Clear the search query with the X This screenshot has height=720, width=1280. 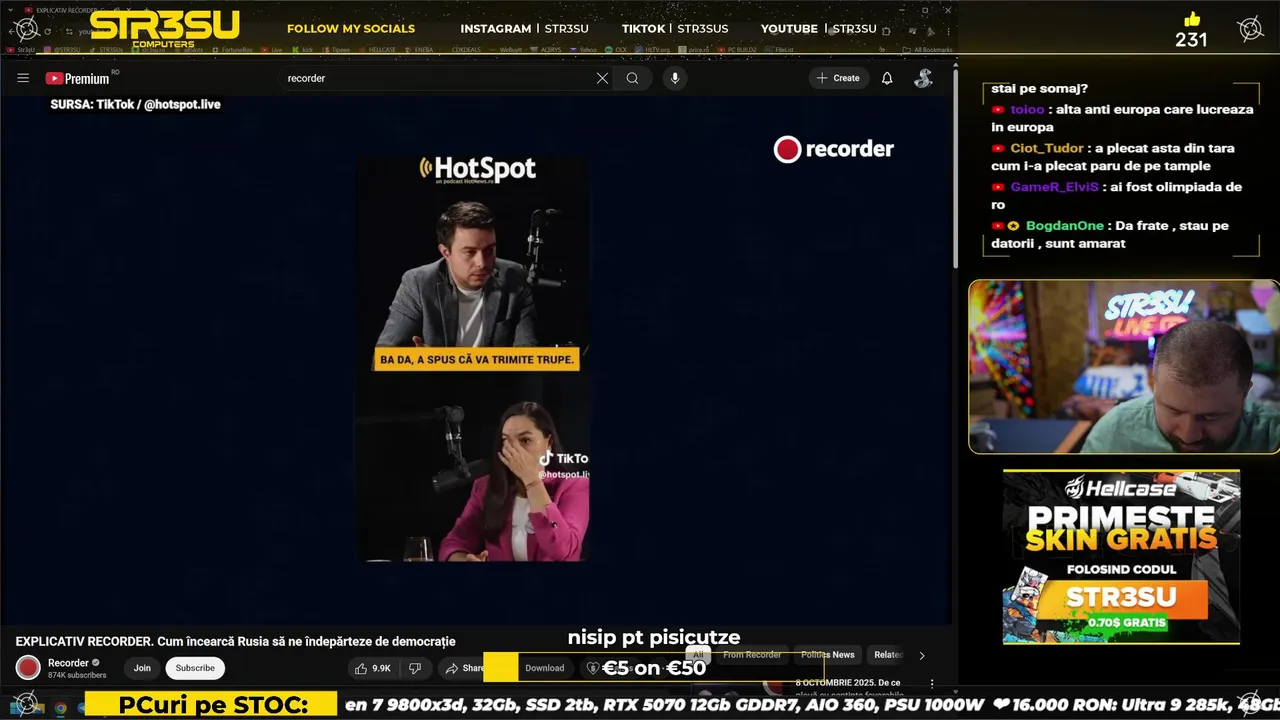pyautogui.click(x=602, y=78)
